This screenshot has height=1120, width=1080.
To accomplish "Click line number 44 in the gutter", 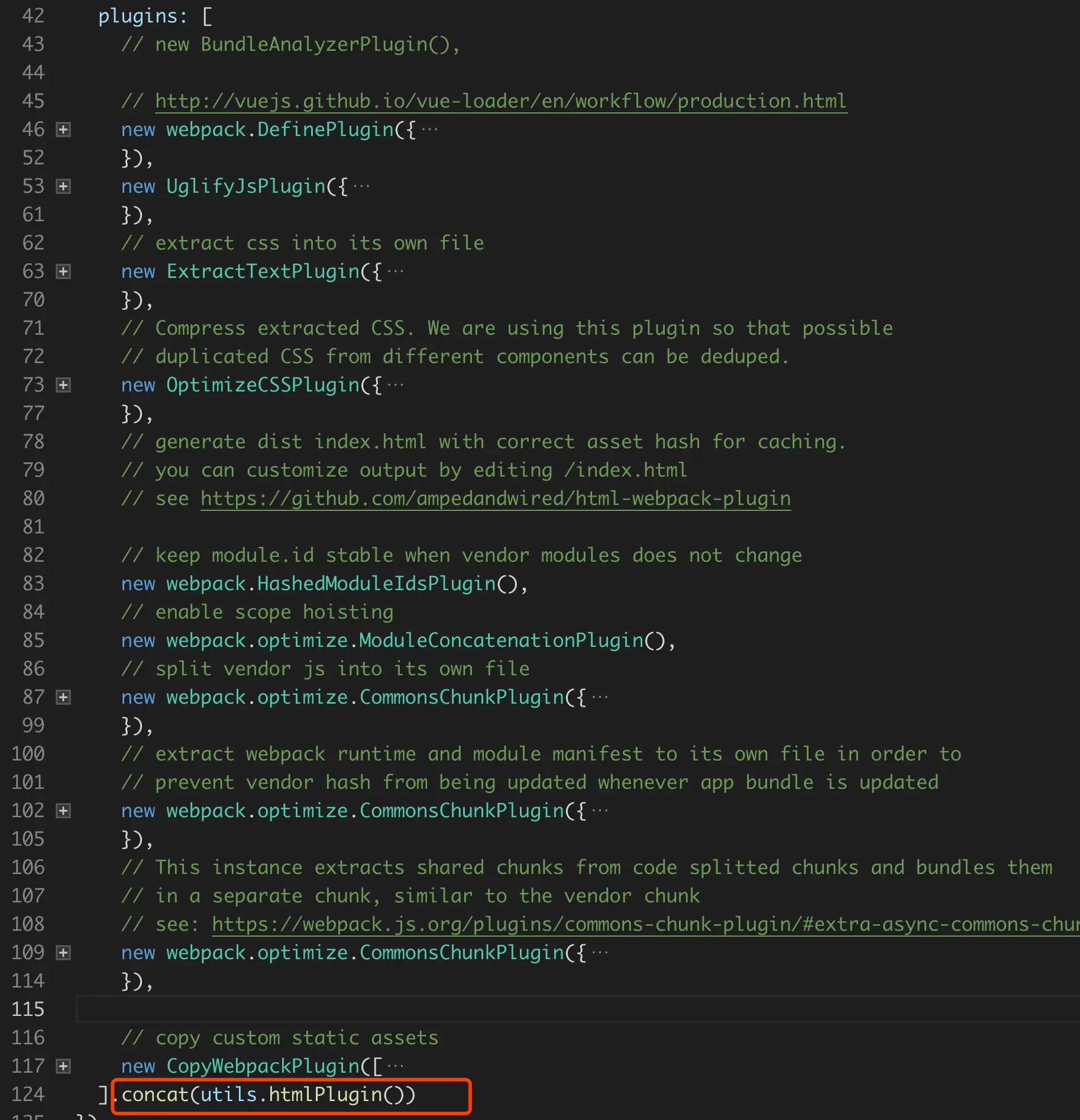I will click(x=33, y=73).
